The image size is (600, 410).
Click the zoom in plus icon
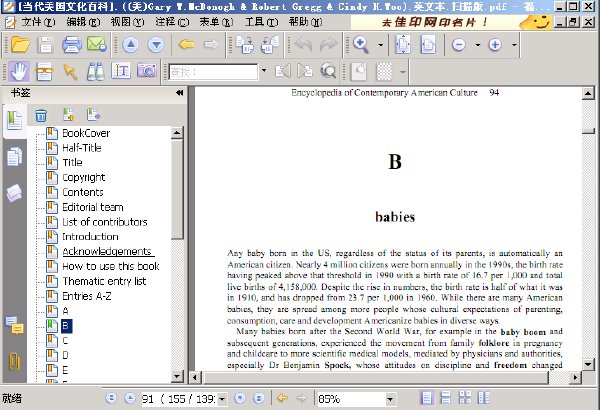[x=495, y=45]
